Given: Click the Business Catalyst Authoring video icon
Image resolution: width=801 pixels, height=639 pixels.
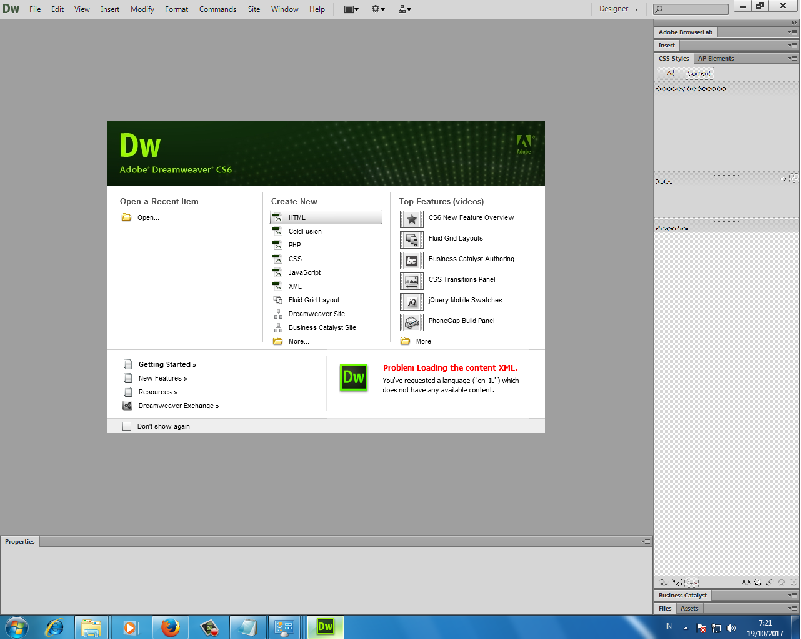Looking at the screenshot, I should point(411,261).
